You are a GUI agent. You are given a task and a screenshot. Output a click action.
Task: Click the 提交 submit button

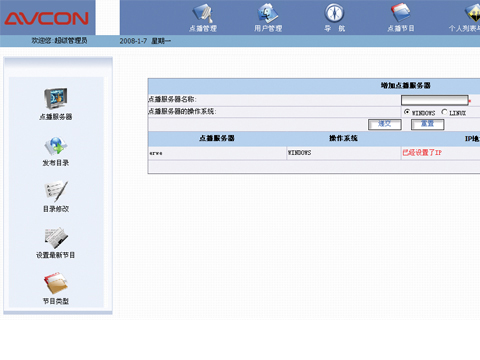click(385, 124)
